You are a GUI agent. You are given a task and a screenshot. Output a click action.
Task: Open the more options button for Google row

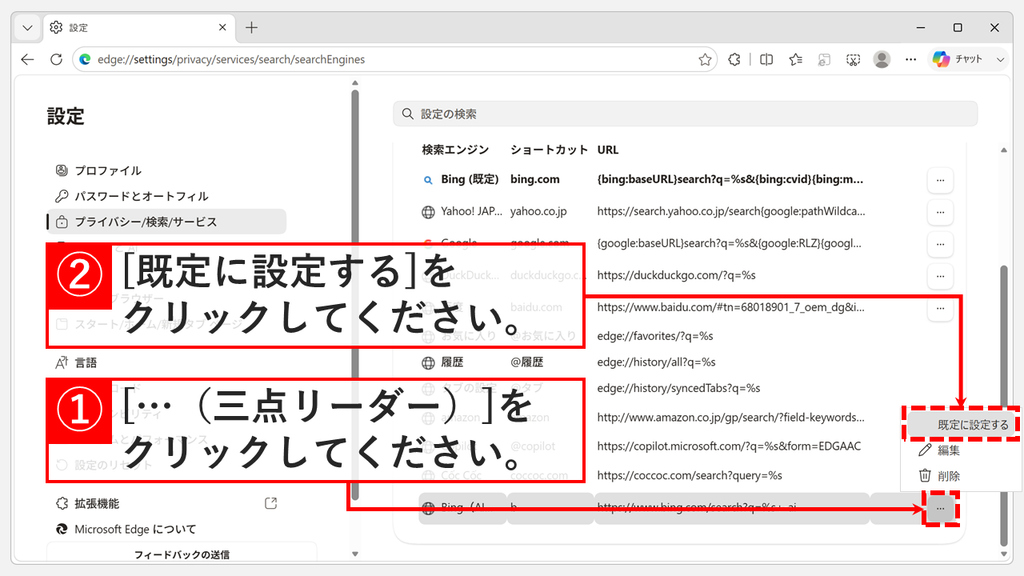pyautogui.click(x=940, y=244)
